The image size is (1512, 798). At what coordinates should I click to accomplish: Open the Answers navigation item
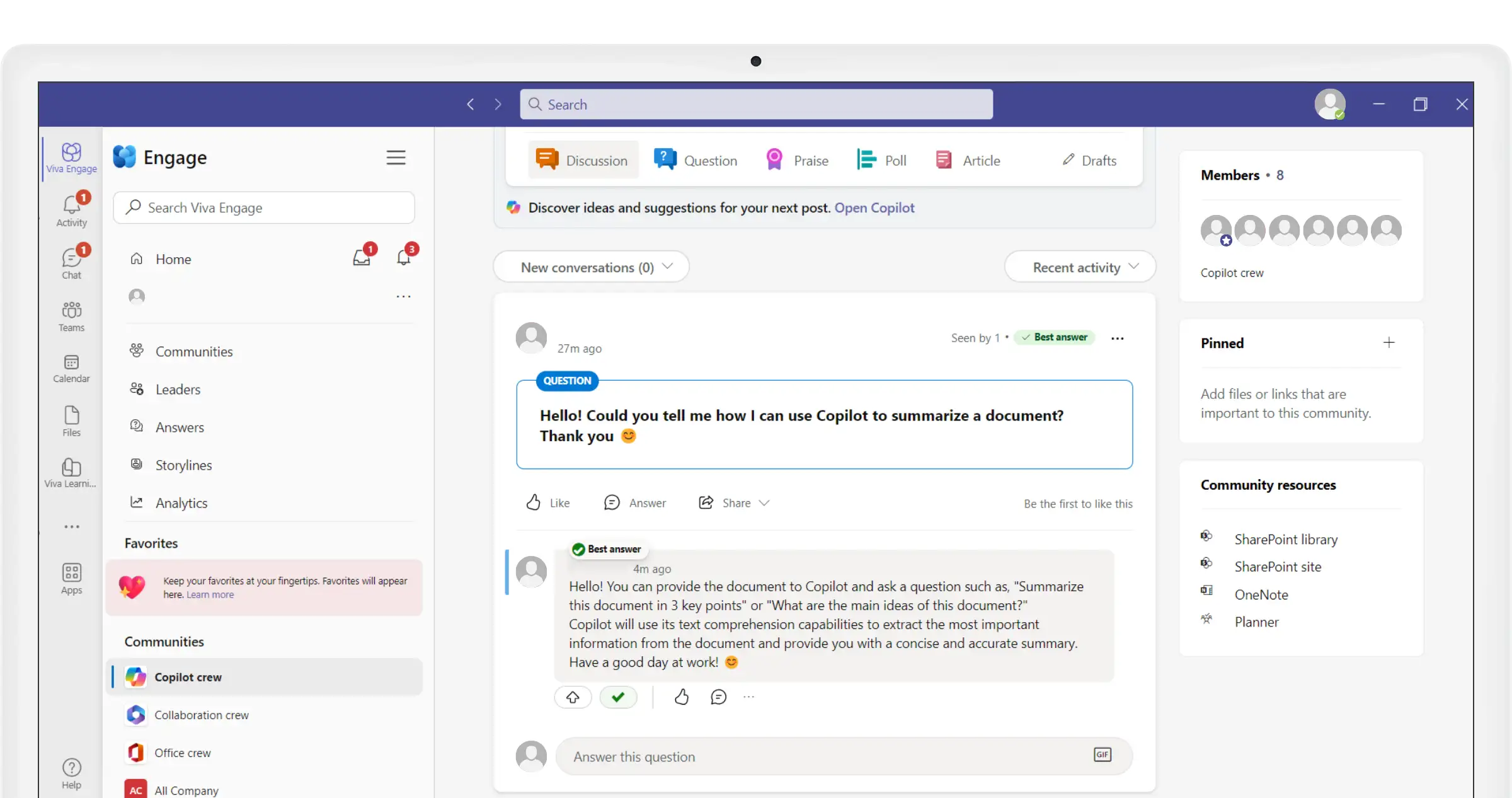[168, 427]
